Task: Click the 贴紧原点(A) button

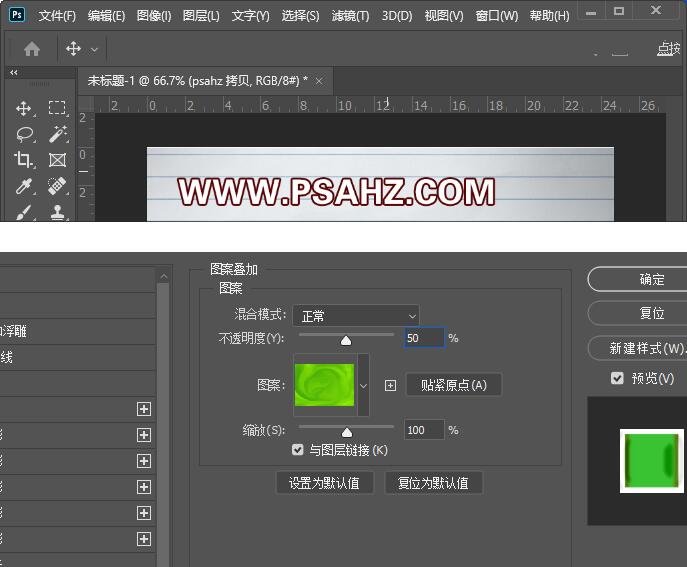Action: (454, 385)
